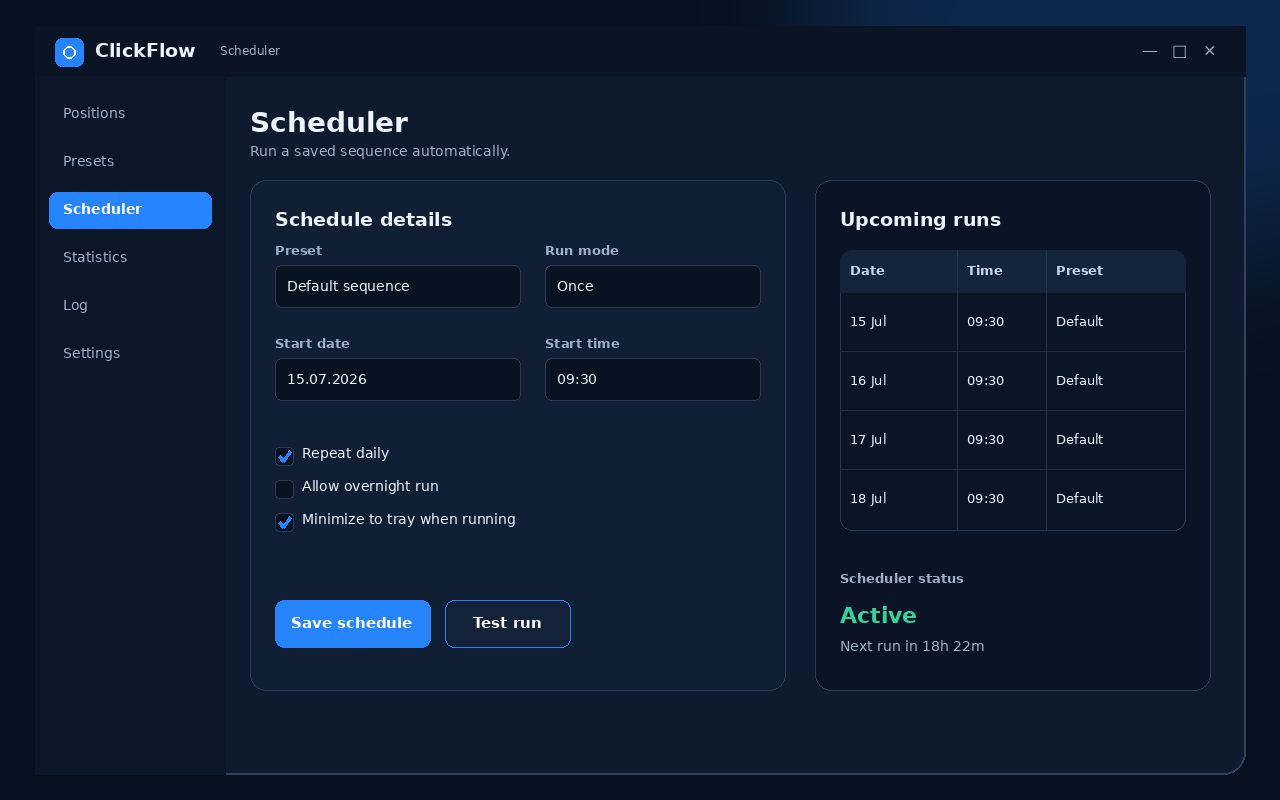Image resolution: width=1280 pixels, height=800 pixels.
Task: Click the Active scheduler status text
Action: pyautogui.click(x=878, y=616)
